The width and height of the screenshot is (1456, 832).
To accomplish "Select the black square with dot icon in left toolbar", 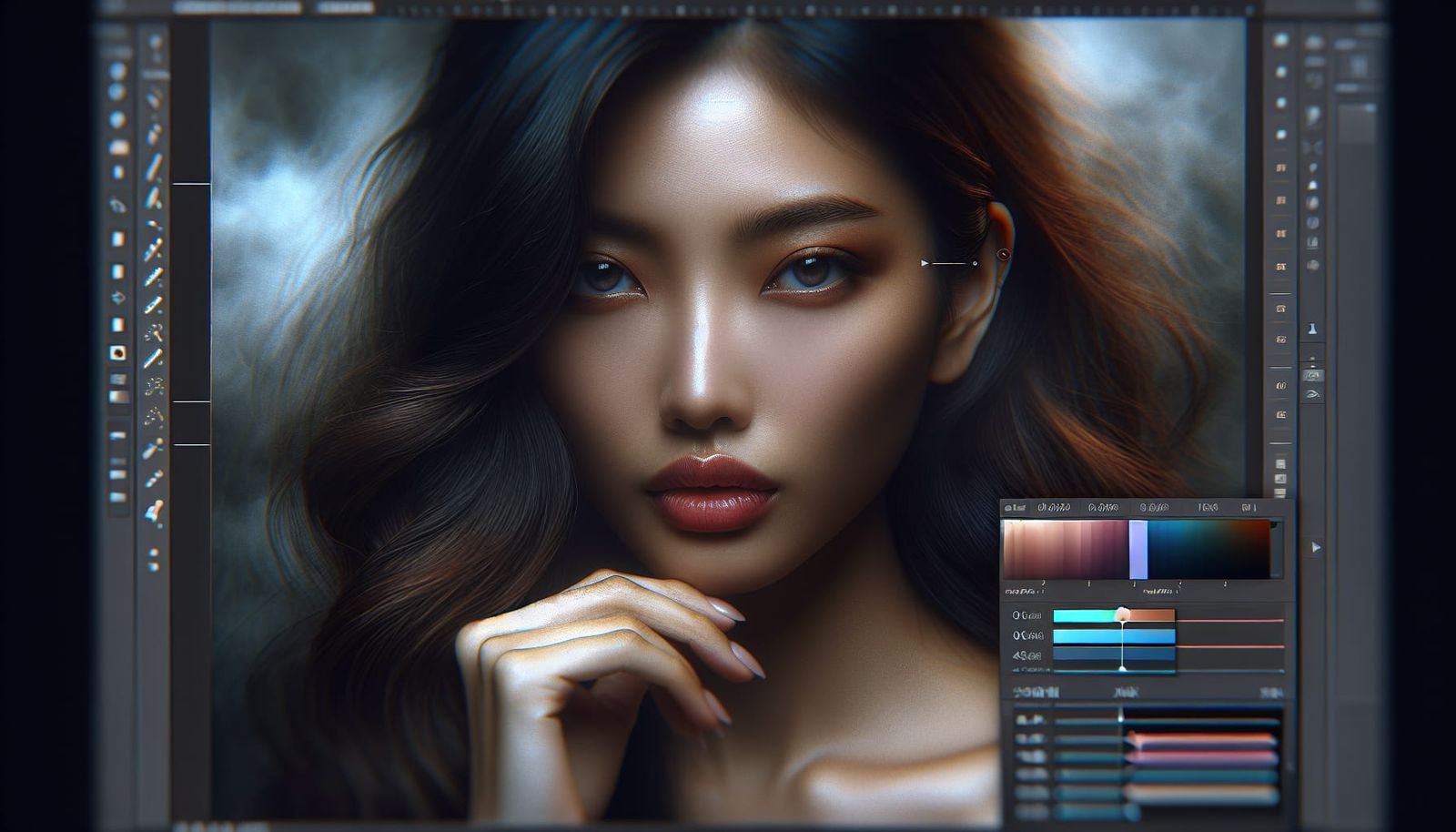I will tap(117, 352).
